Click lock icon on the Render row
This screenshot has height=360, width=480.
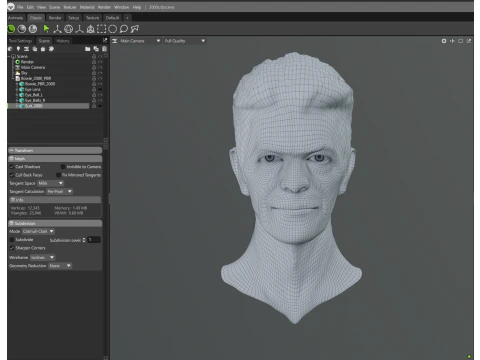[94, 62]
